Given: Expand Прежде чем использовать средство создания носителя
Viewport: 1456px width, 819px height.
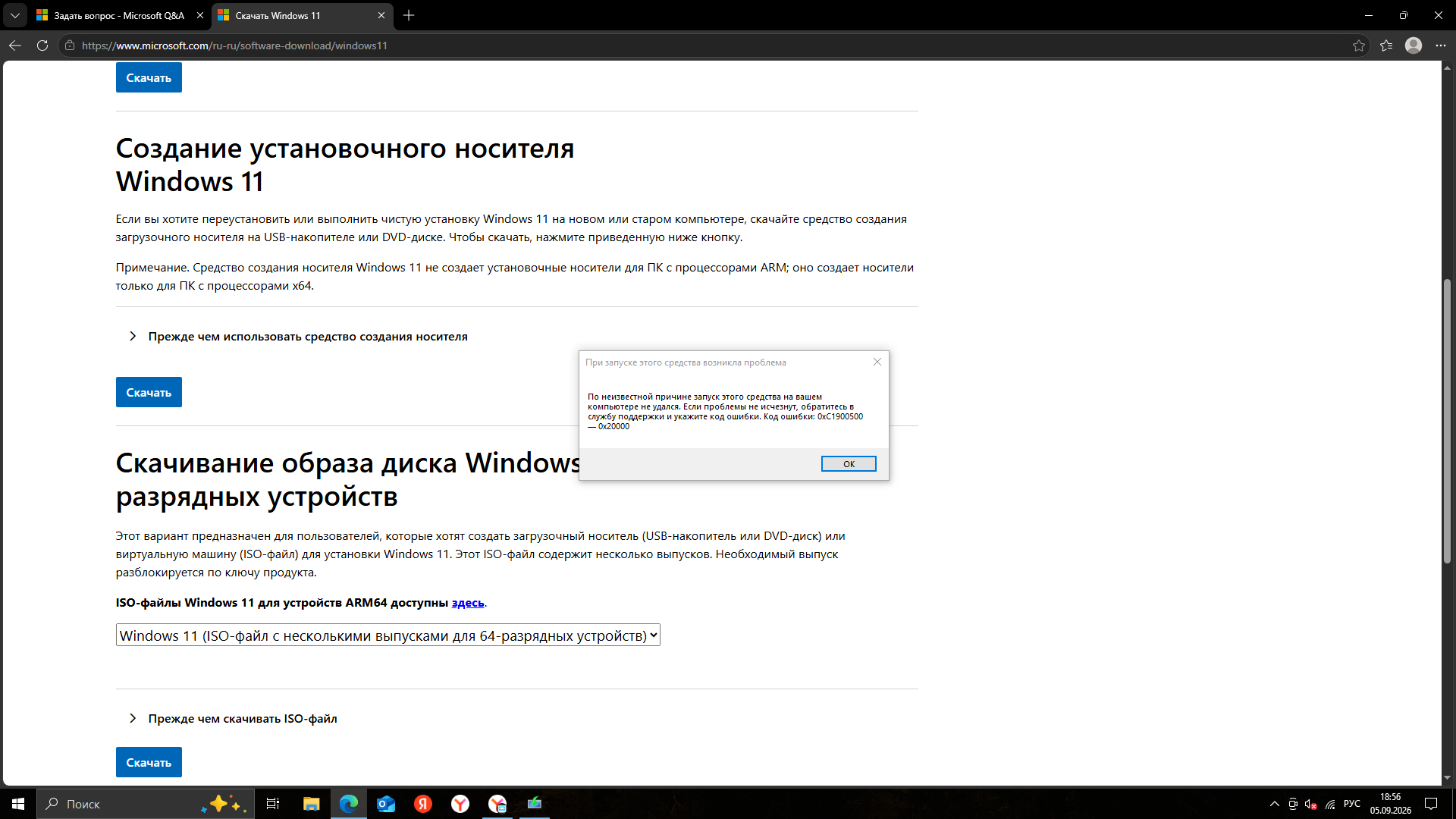Looking at the screenshot, I should click(x=307, y=336).
